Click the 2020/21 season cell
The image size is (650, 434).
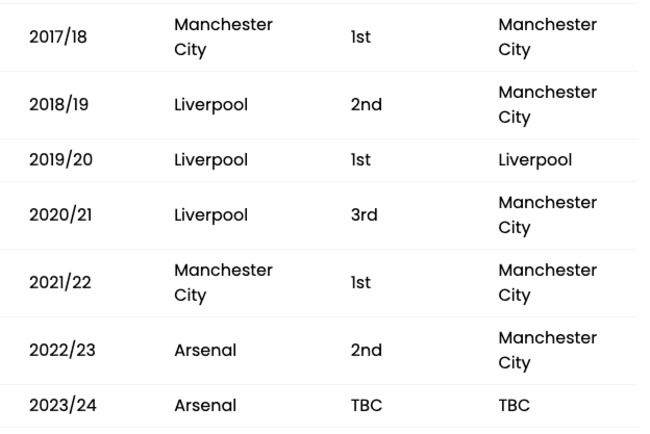(60, 215)
